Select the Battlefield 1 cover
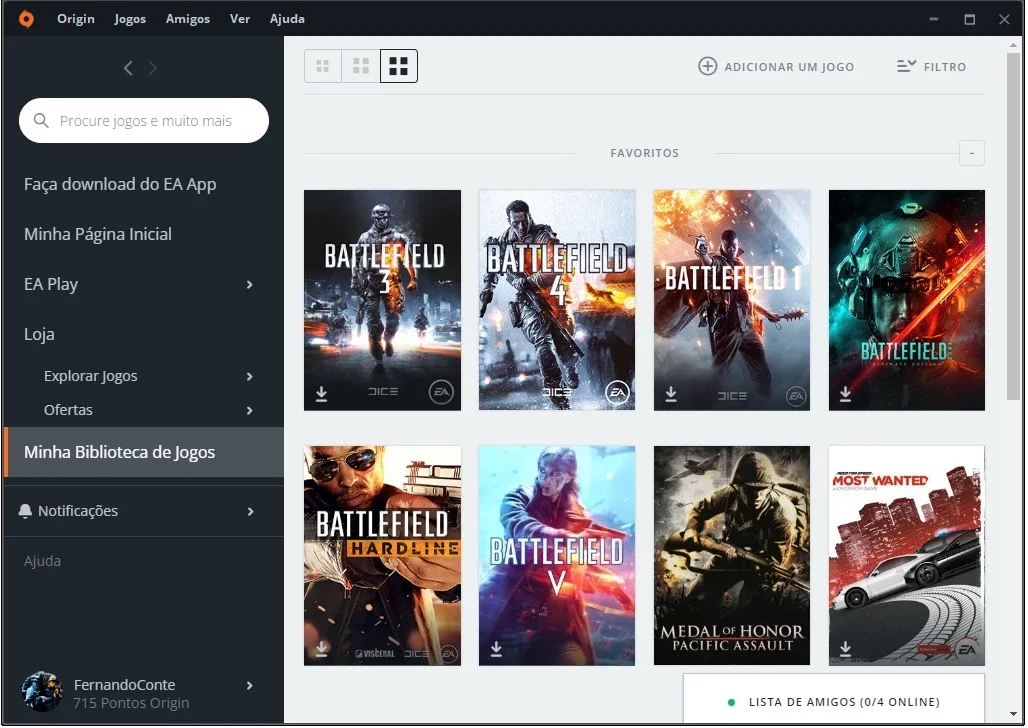 [732, 300]
